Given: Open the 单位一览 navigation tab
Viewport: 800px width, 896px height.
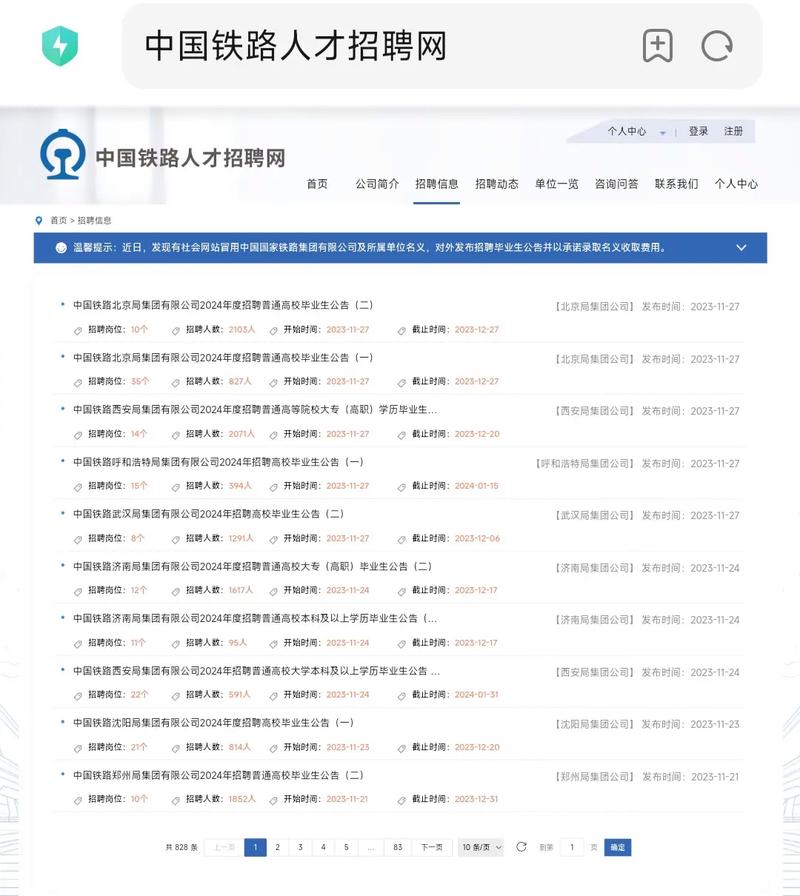Looking at the screenshot, I should 557,184.
